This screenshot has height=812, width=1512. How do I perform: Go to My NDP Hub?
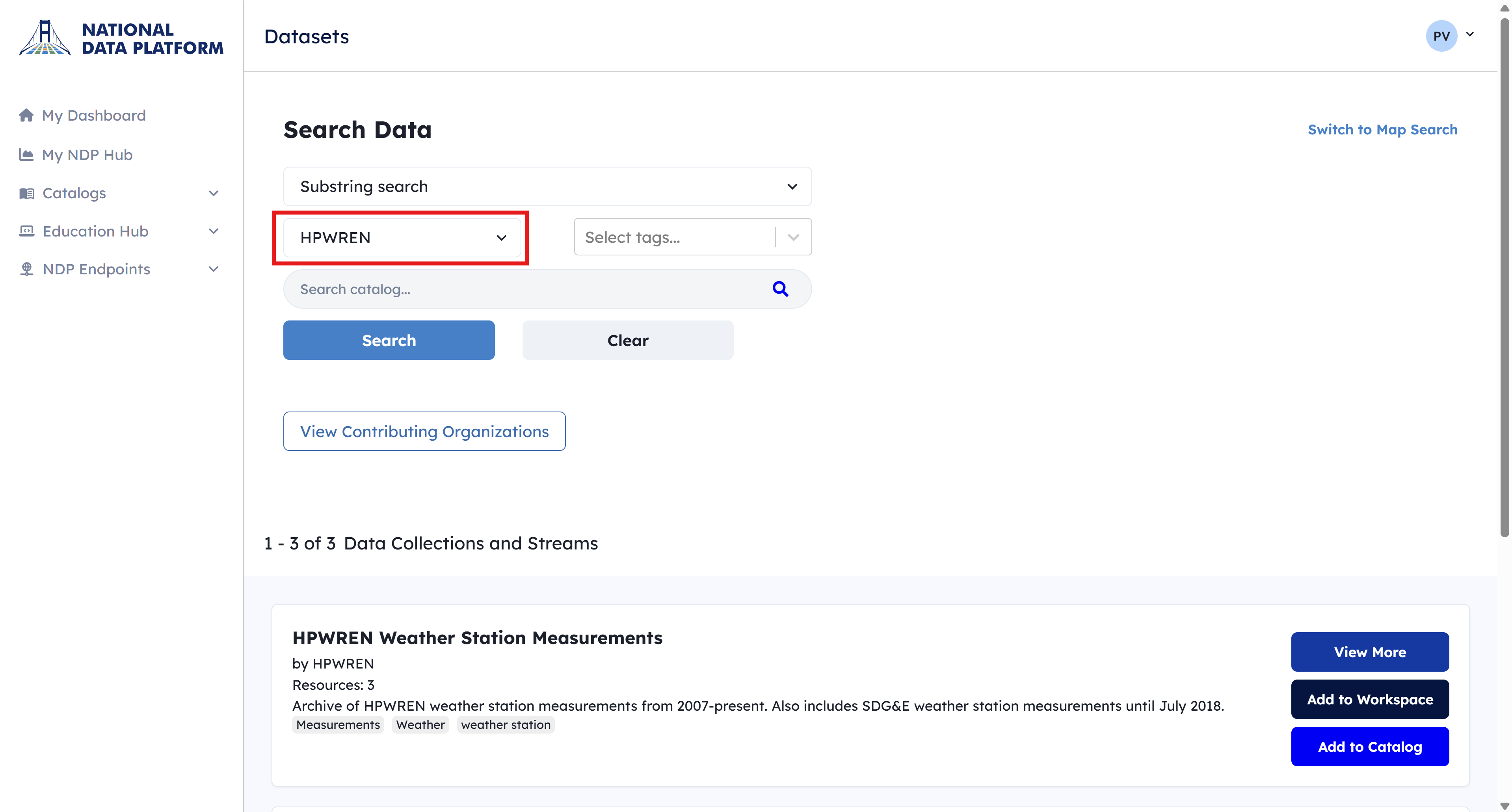(87, 155)
